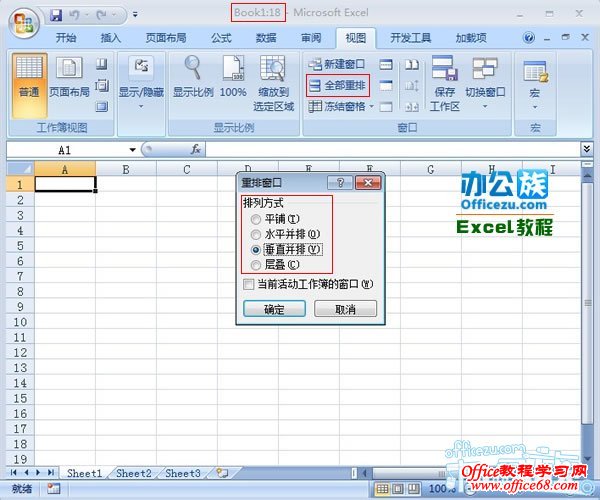600x500 pixels.
Task: Select 垂直并排 vertical radio option
Action: click(x=256, y=249)
